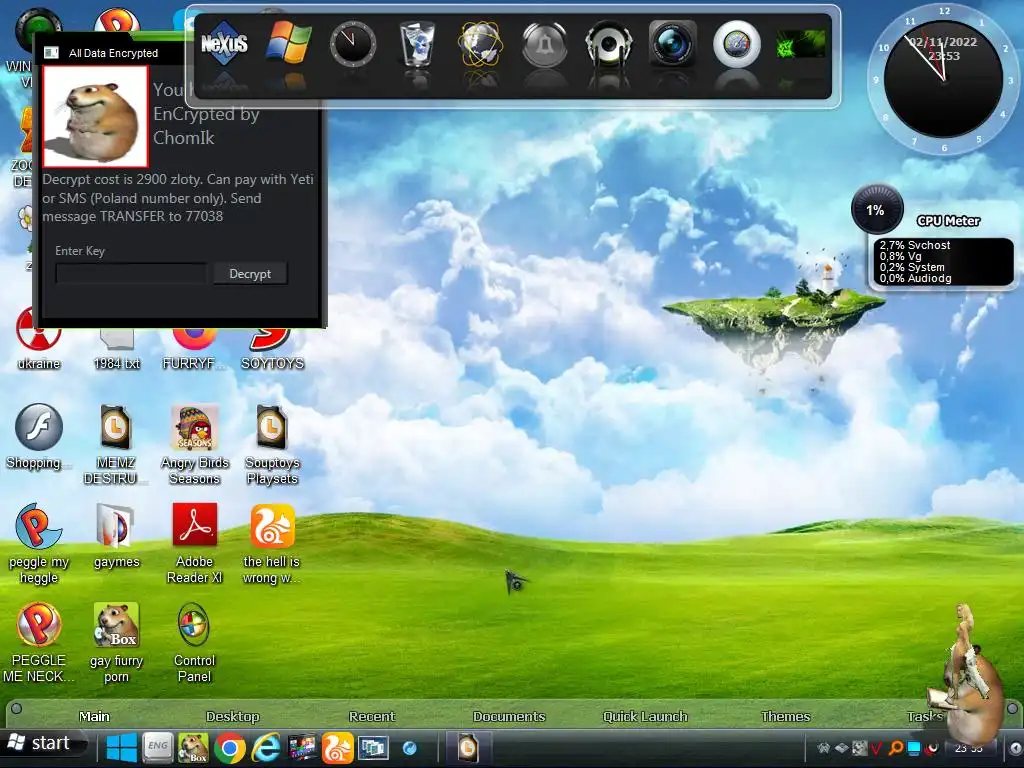The image size is (1024, 768).
Task: Switch to the Recent shelf tab
Action: (372, 716)
